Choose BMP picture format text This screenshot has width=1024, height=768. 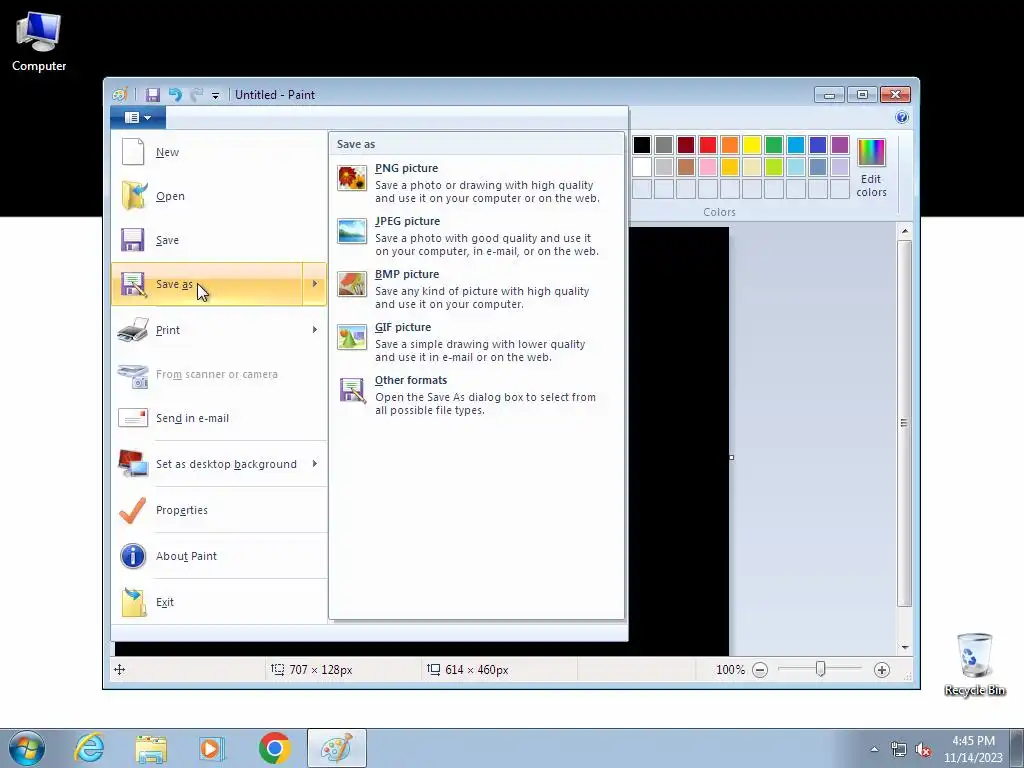click(x=407, y=274)
